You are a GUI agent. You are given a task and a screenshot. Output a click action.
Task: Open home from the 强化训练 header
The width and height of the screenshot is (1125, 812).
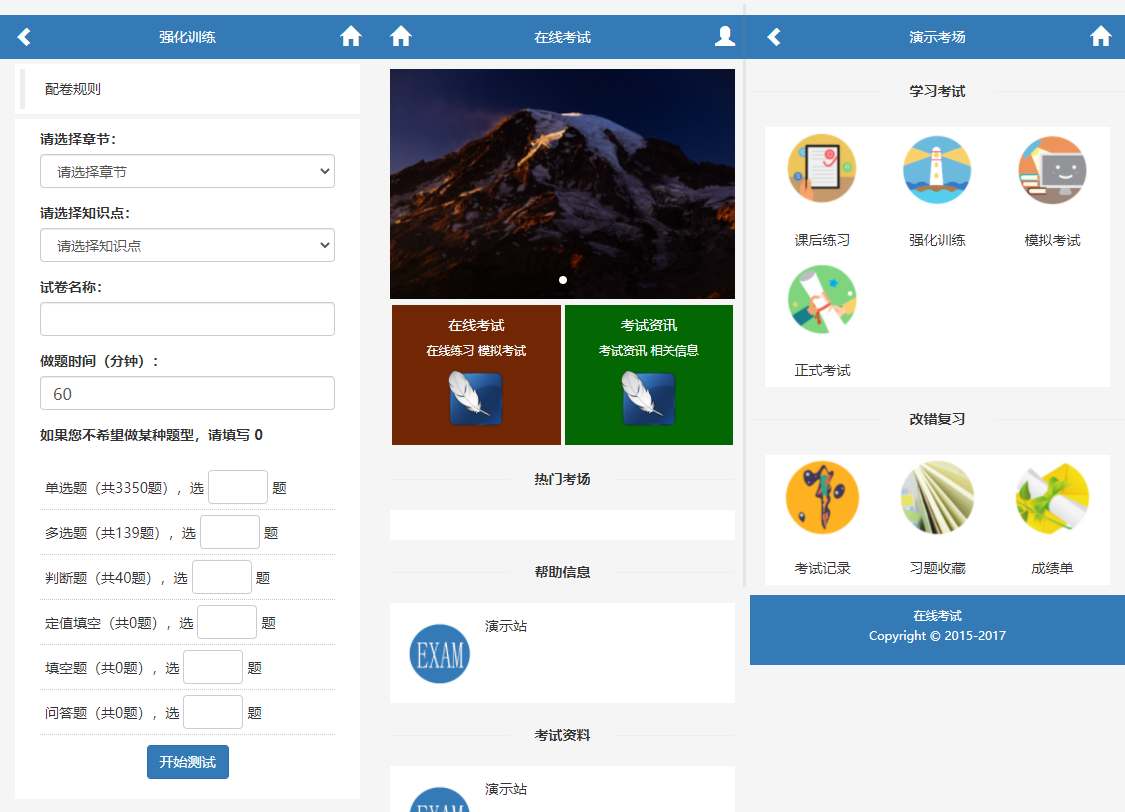tap(351, 36)
